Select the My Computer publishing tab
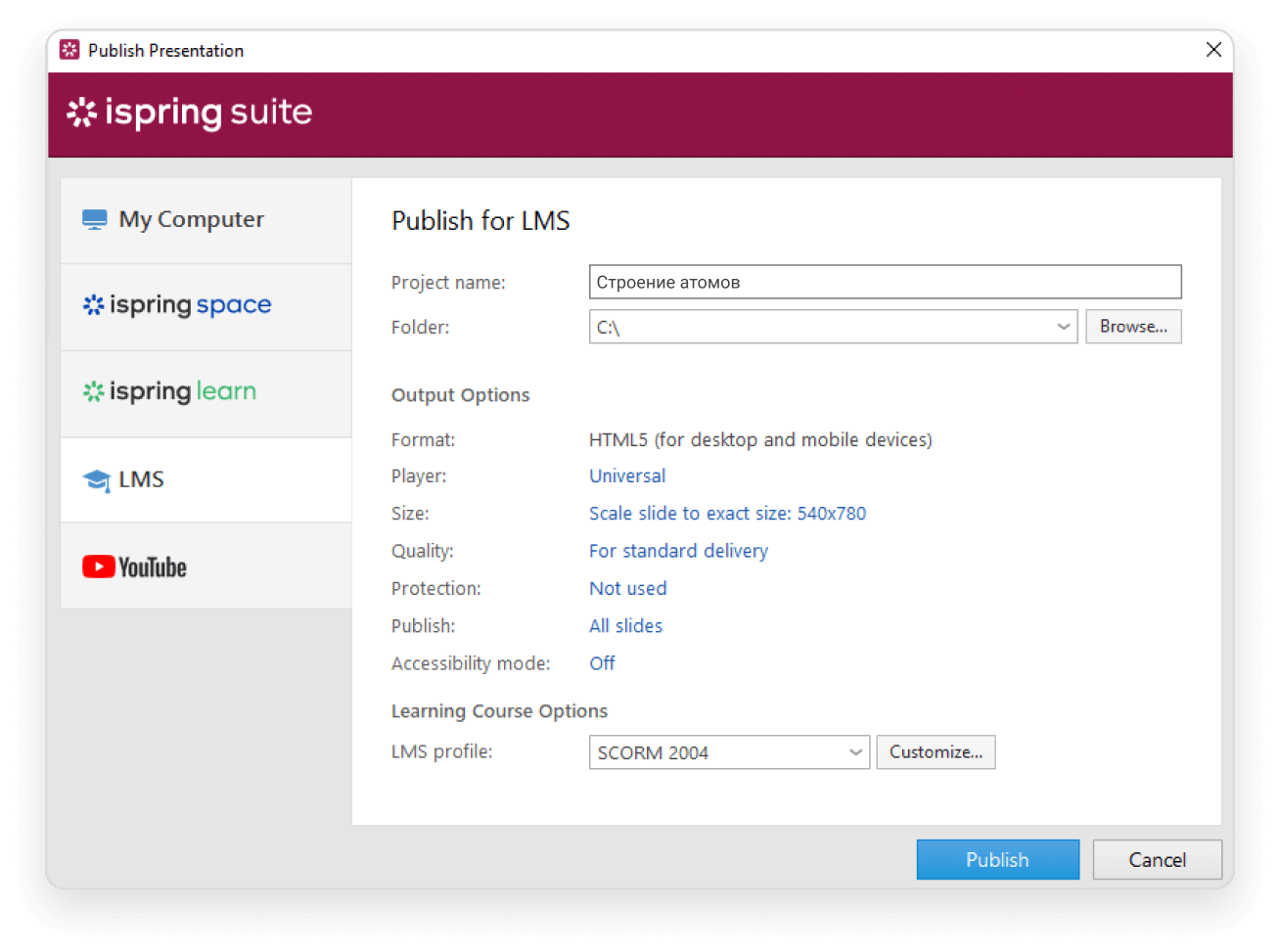 tap(206, 220)
